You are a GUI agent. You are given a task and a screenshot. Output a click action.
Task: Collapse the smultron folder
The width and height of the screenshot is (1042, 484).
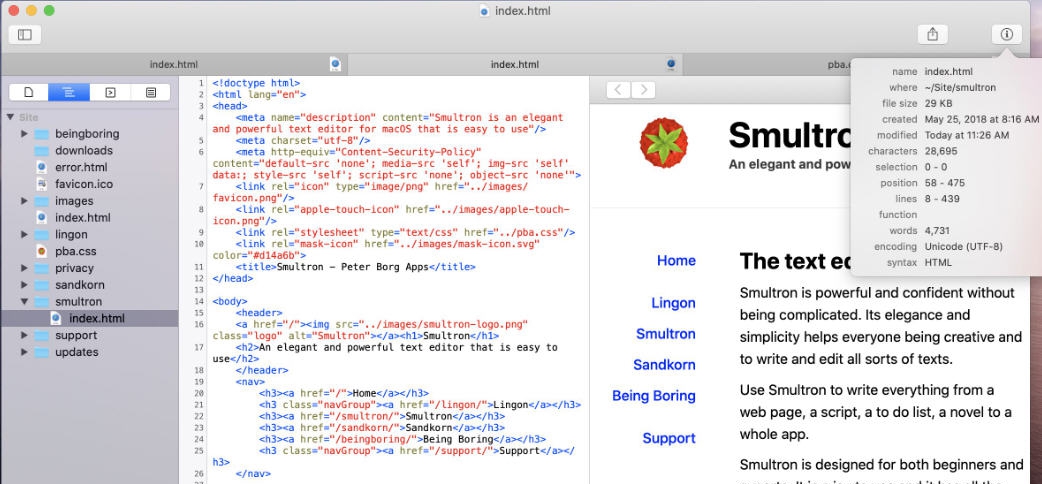[x=25, y=302]
